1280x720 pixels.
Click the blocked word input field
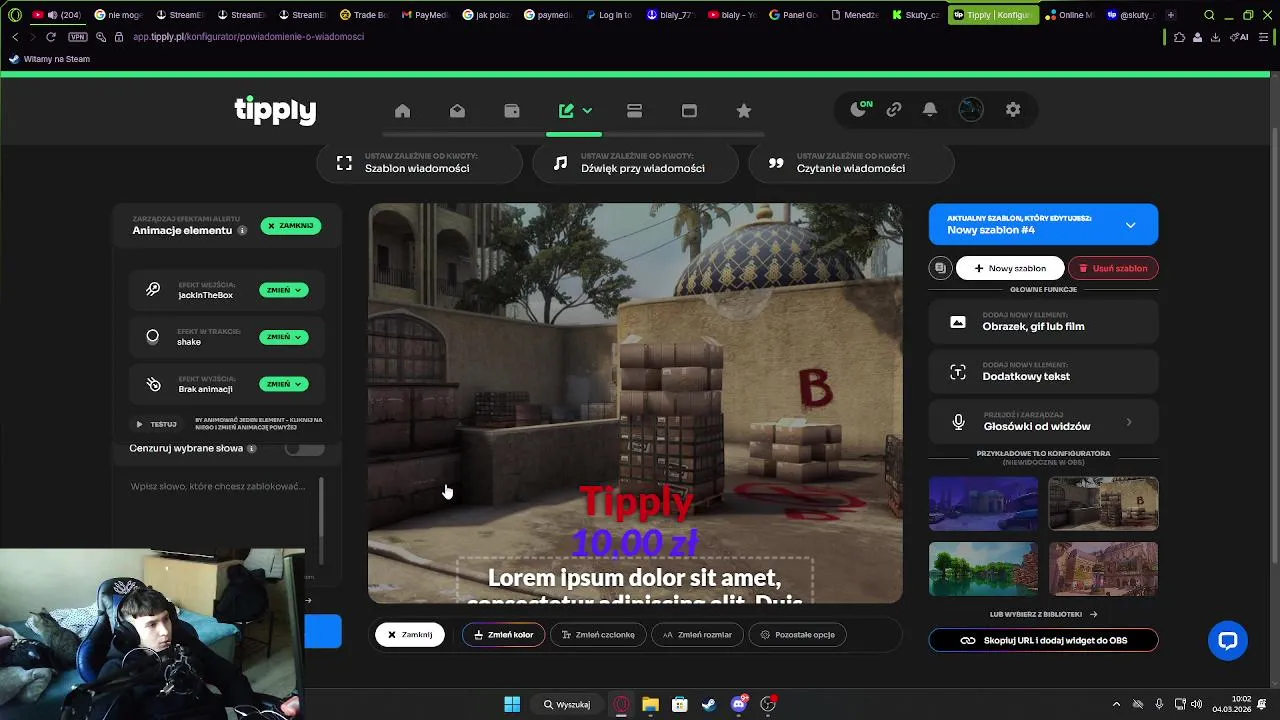218,486
